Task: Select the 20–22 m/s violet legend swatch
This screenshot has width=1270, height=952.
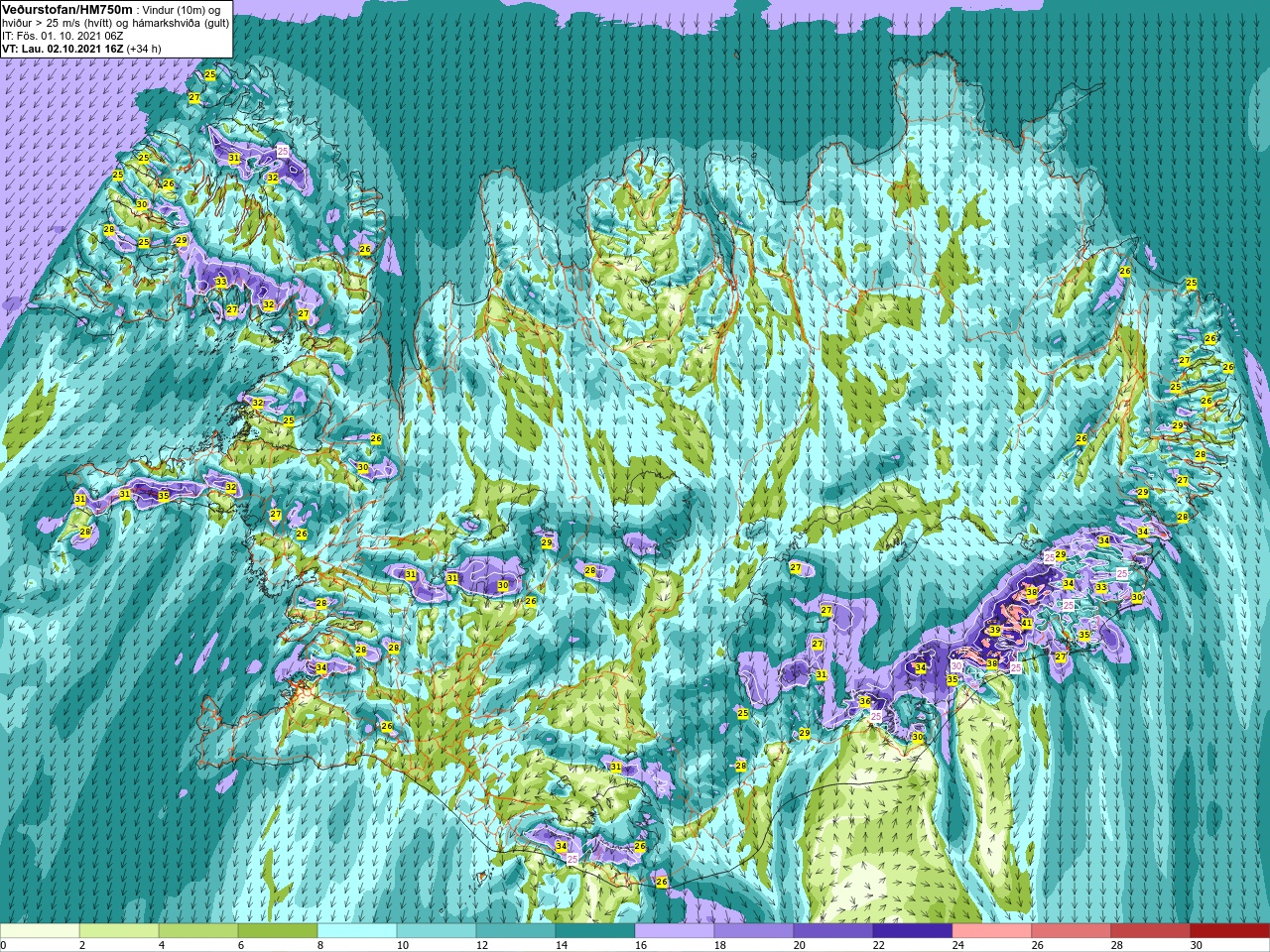Action: [833, 931]
